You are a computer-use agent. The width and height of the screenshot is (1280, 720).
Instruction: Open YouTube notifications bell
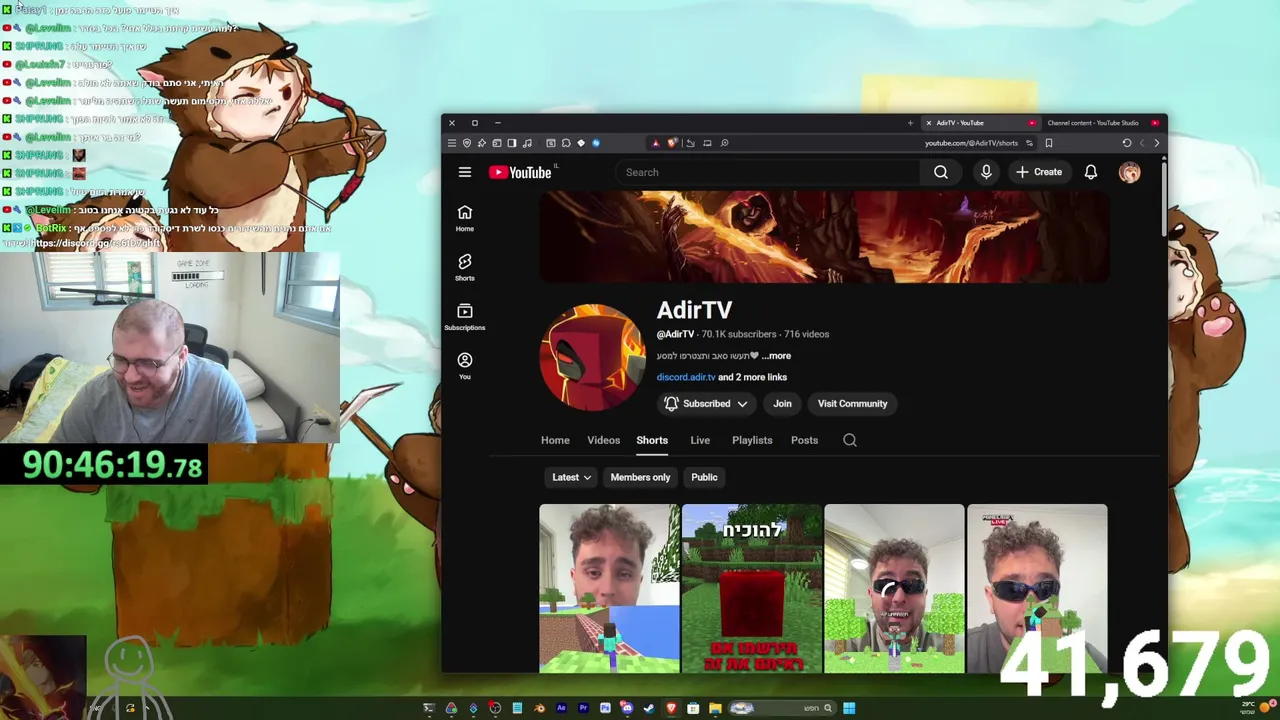1091,172
